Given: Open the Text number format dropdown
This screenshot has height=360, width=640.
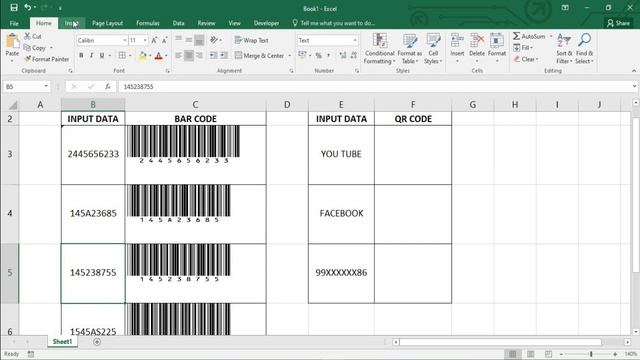Looking at the screenshot, I should click(x=354, y=40).
